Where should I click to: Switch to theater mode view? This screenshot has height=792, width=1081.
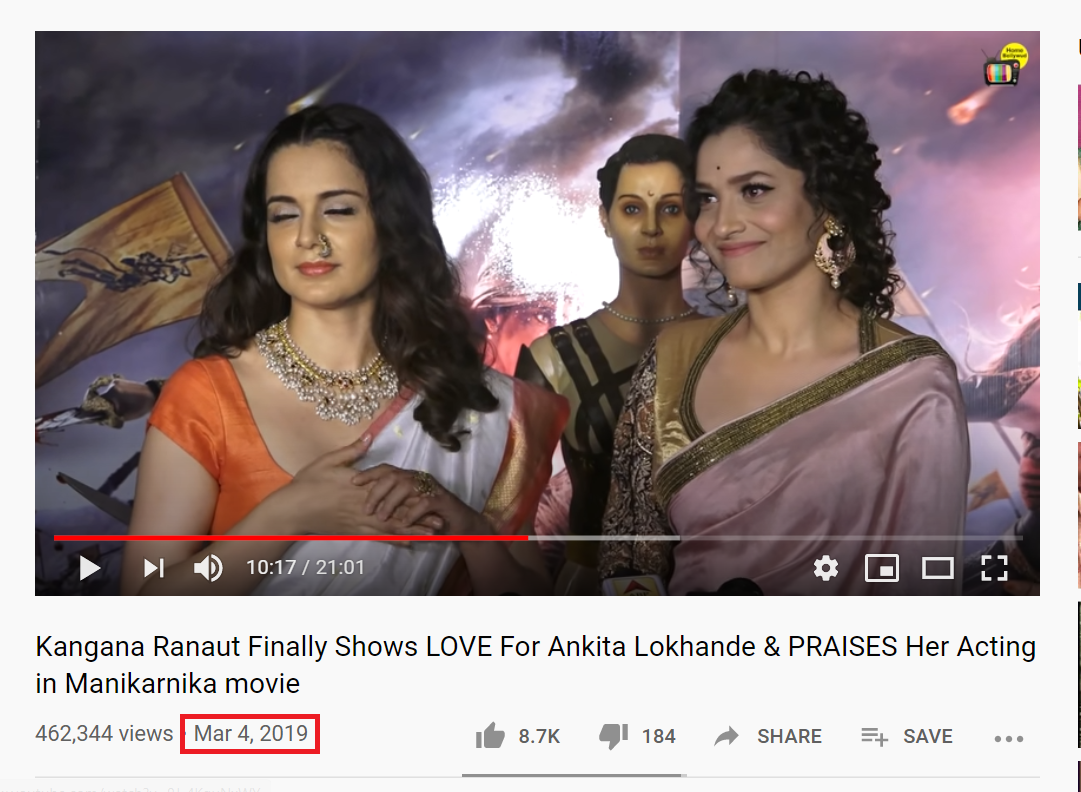point(938,568)
